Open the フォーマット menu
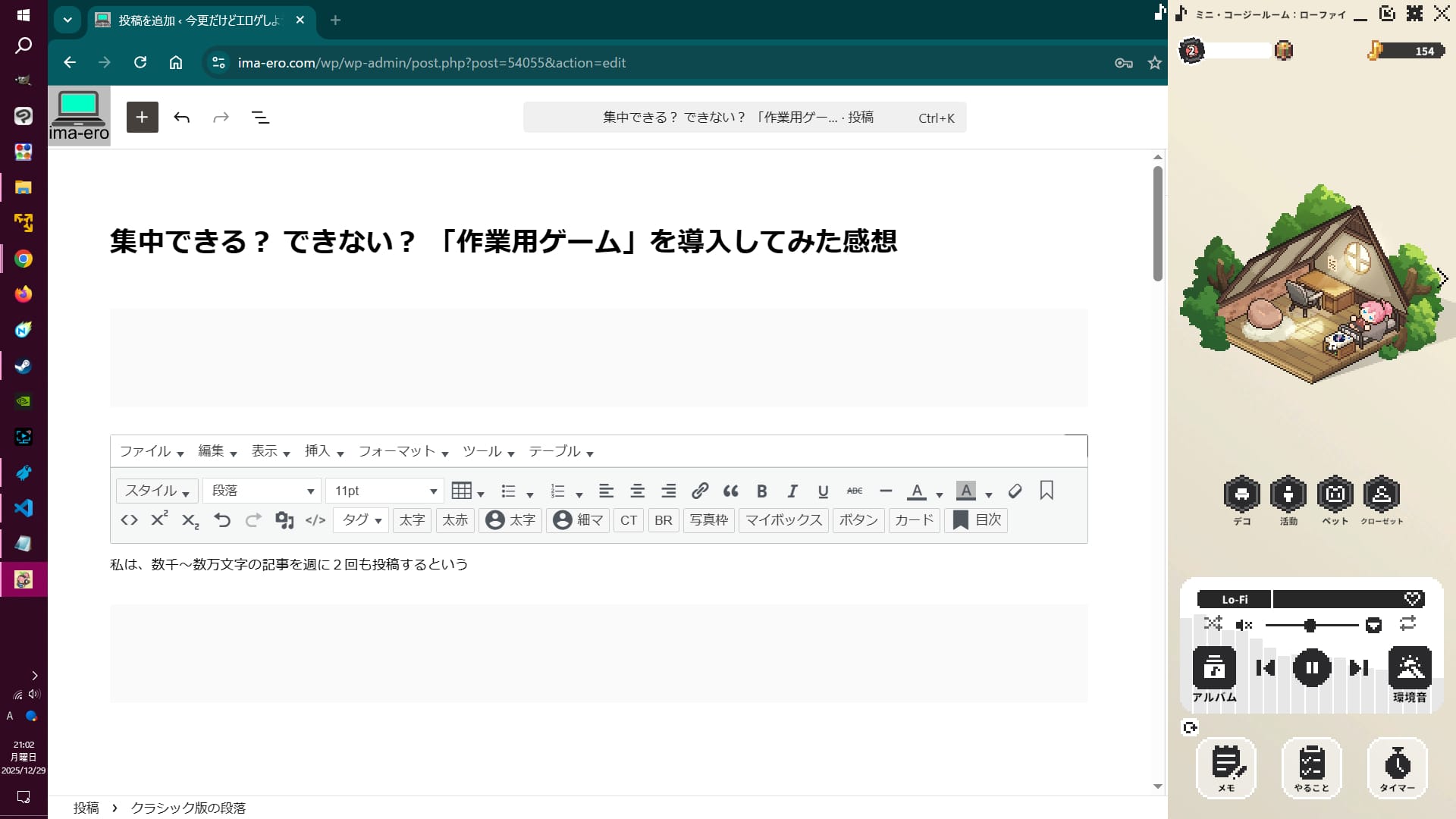The width and height of the screenshot is (1456, 819). (x=403, y=451)
